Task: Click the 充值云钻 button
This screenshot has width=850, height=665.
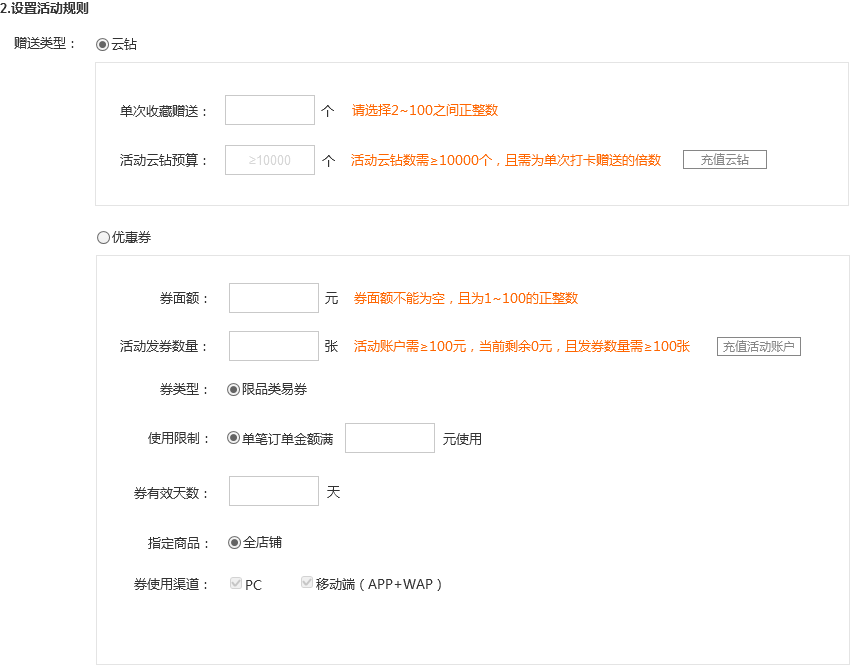Action: (725, 160)
